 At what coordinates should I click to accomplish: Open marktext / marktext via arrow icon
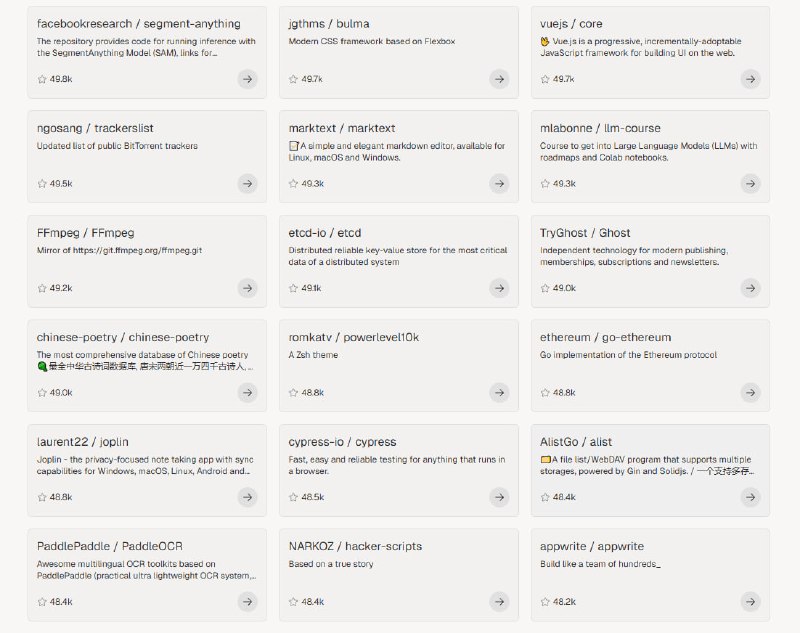499,184
